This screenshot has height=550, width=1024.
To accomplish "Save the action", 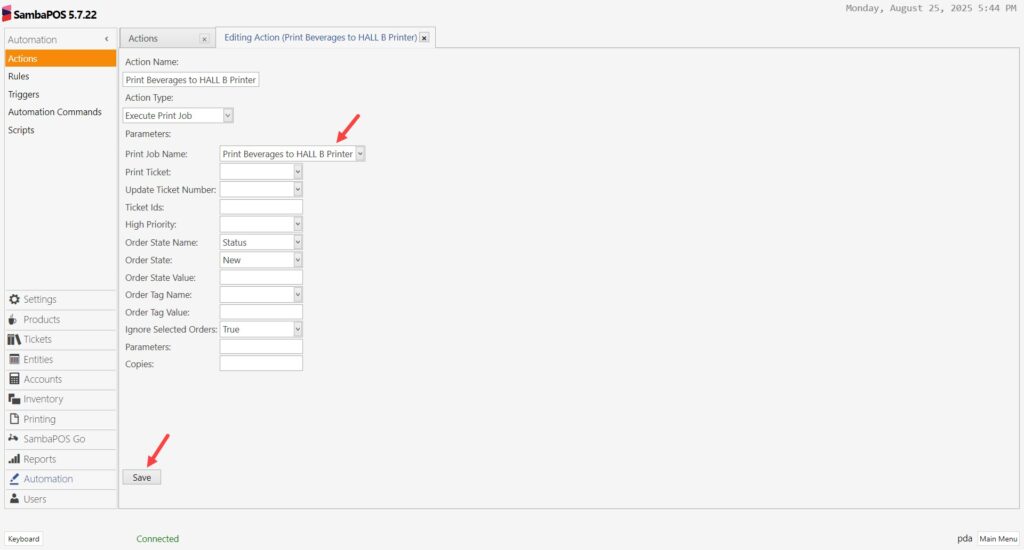I will click(x=142, y=477).
